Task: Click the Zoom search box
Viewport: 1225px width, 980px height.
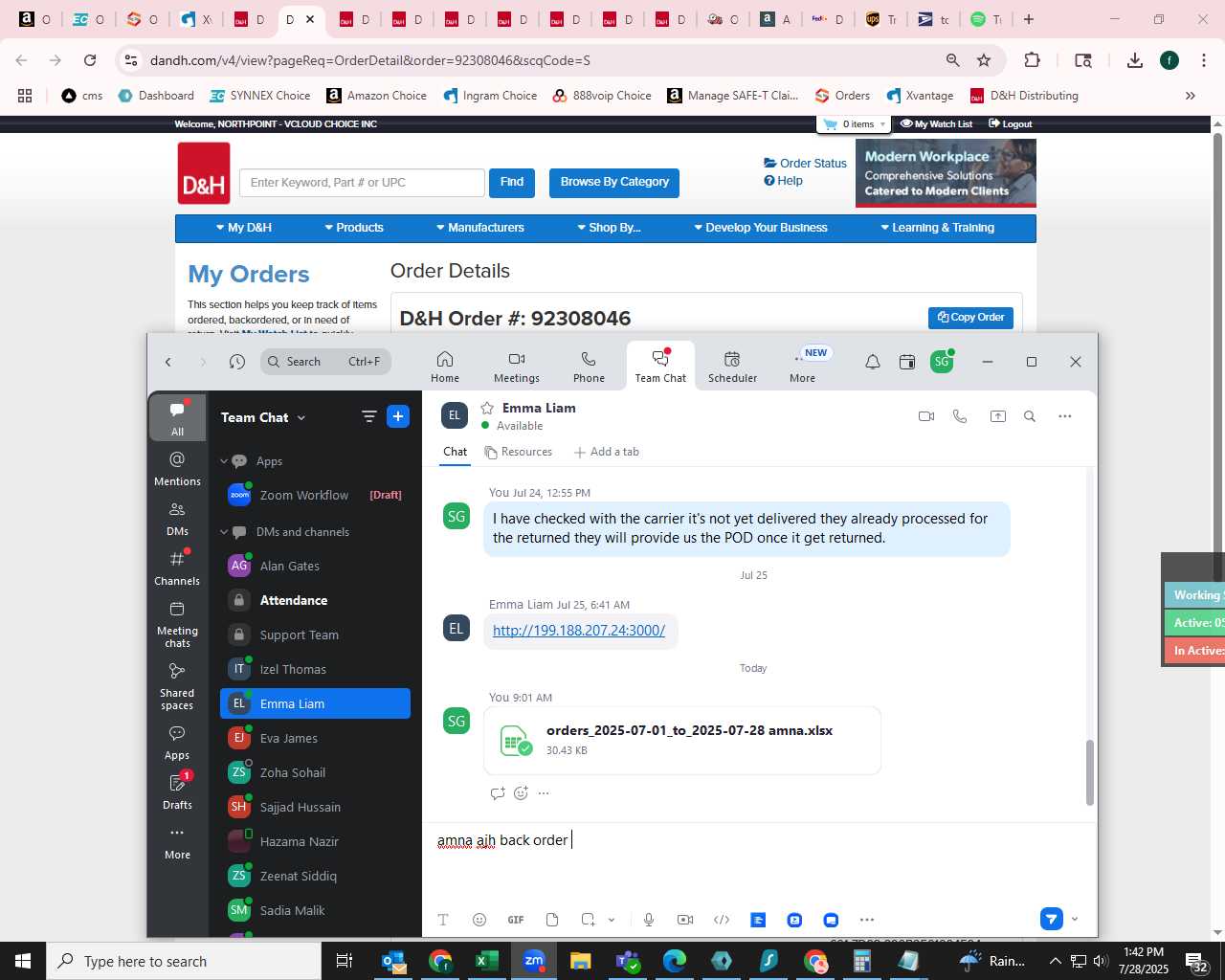Action: [325, 362]
